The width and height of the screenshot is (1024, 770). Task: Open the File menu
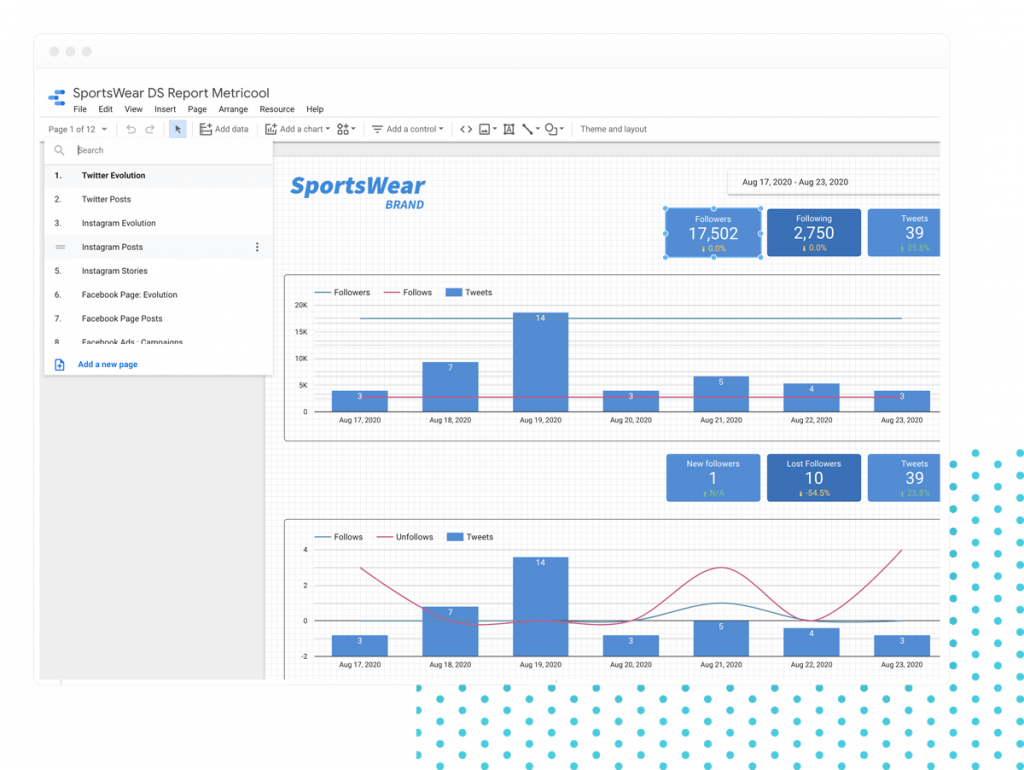tap(80, 109)
